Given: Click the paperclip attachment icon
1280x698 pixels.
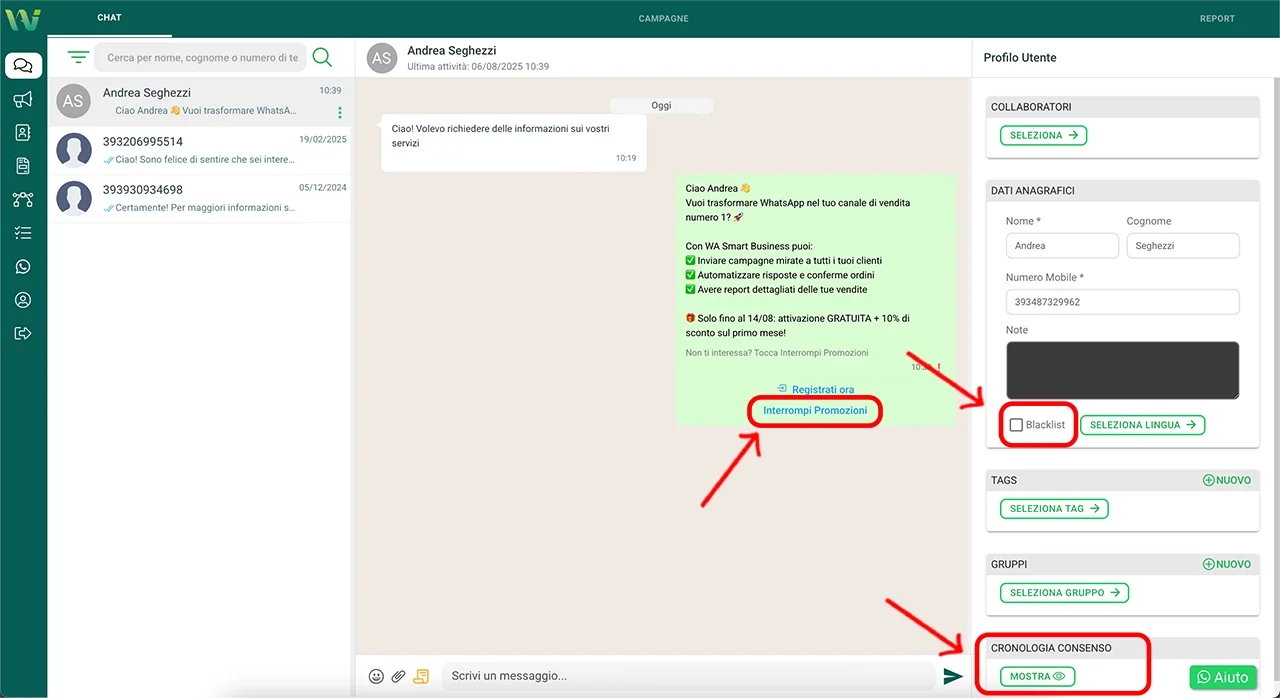Looking at the screenshot, I should (x=398, y=676).
